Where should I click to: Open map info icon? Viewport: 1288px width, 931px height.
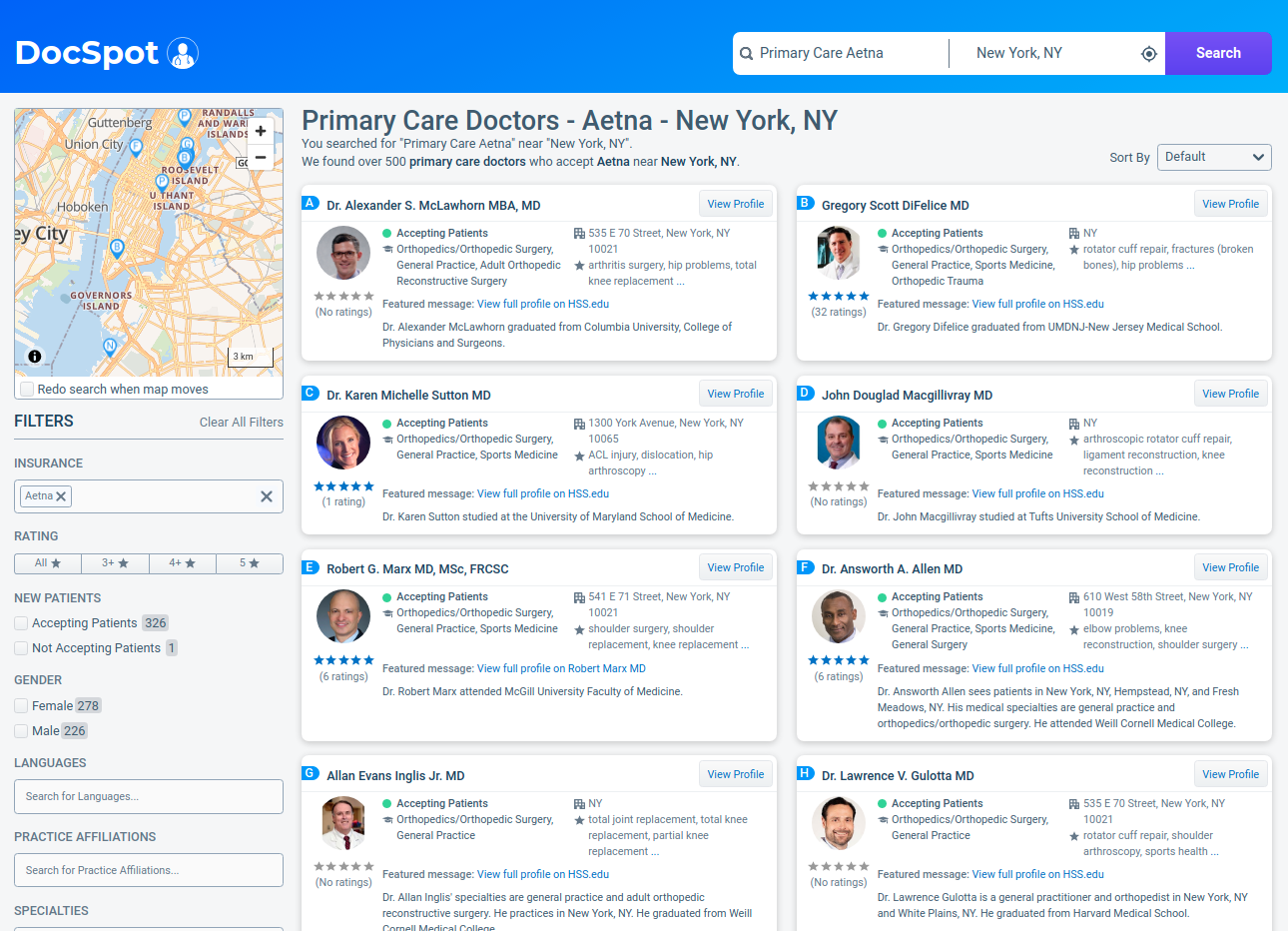coord(35,356)
